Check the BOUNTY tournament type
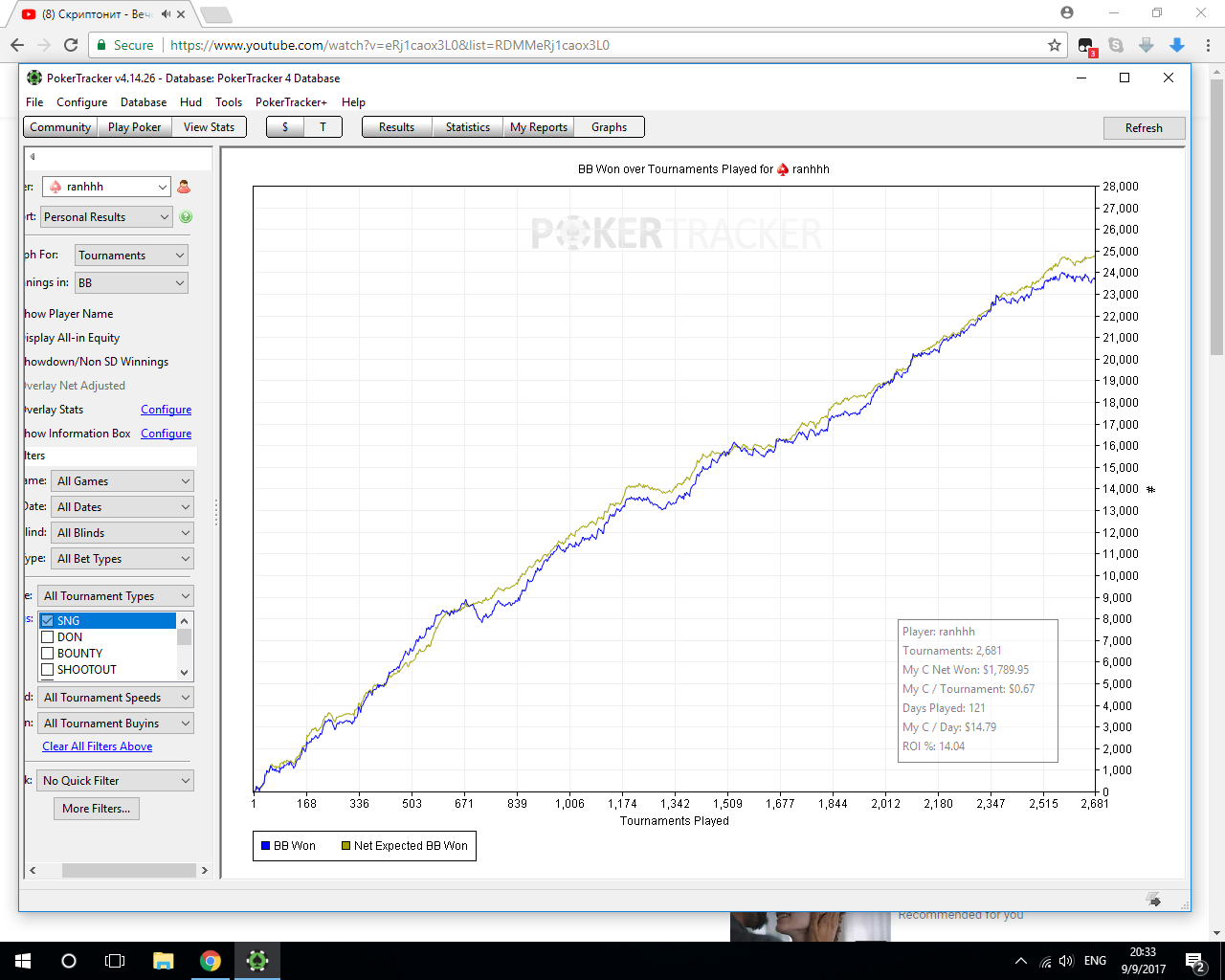Screen dimensions: 1225x980 [47, 654]
